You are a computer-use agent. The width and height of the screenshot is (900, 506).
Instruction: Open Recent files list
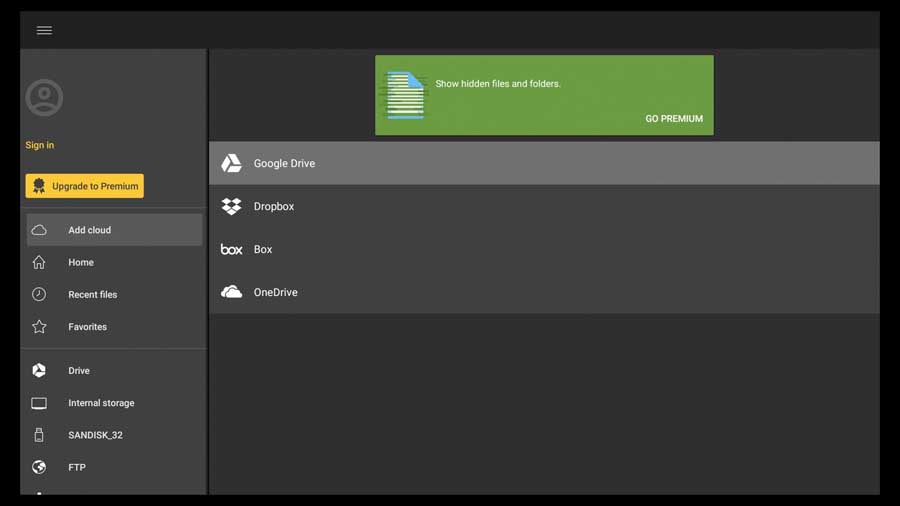[x=92, y=294]
